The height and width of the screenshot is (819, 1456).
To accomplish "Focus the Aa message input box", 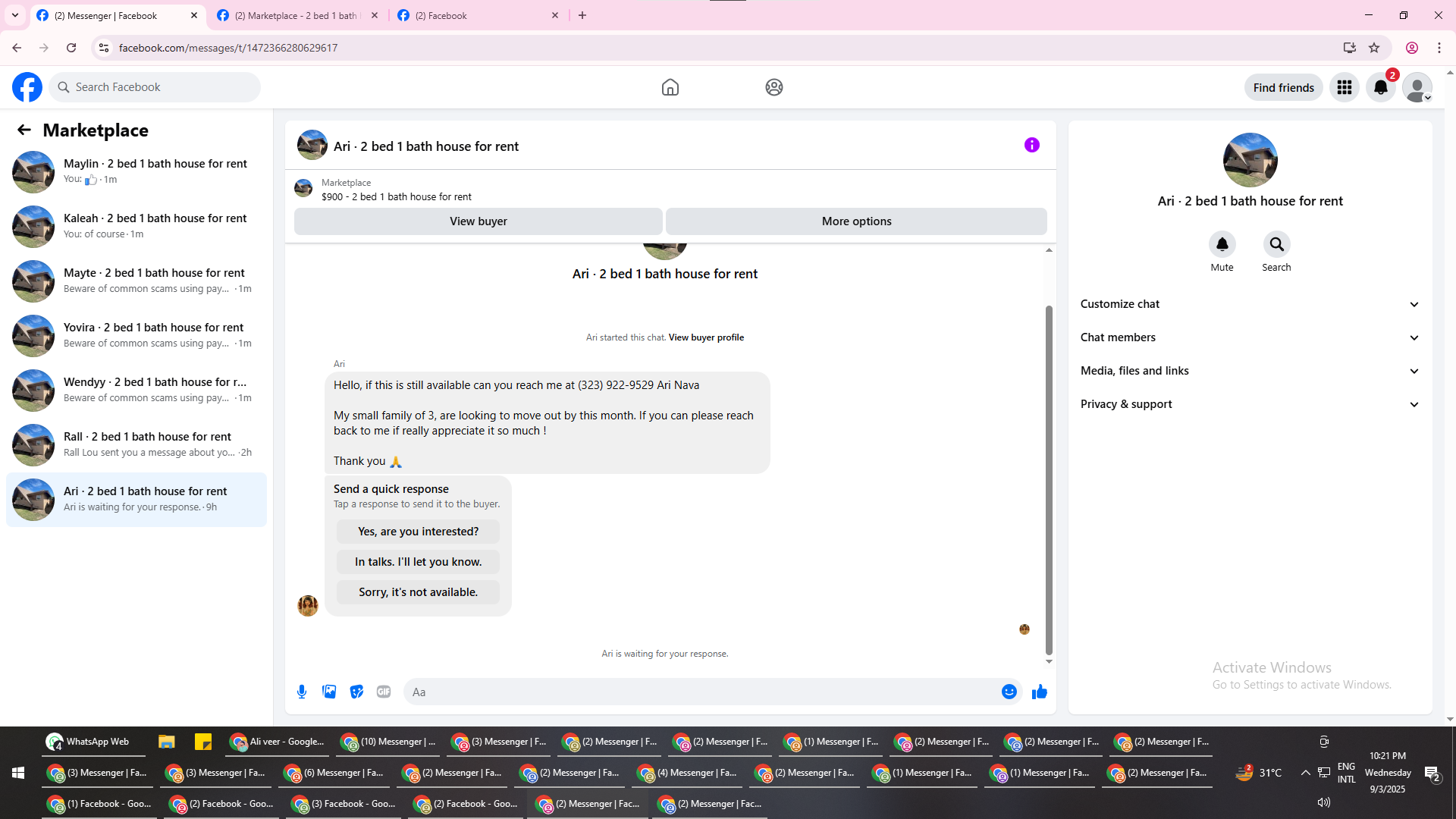I will pyautogui.click(x=701, y=692).
